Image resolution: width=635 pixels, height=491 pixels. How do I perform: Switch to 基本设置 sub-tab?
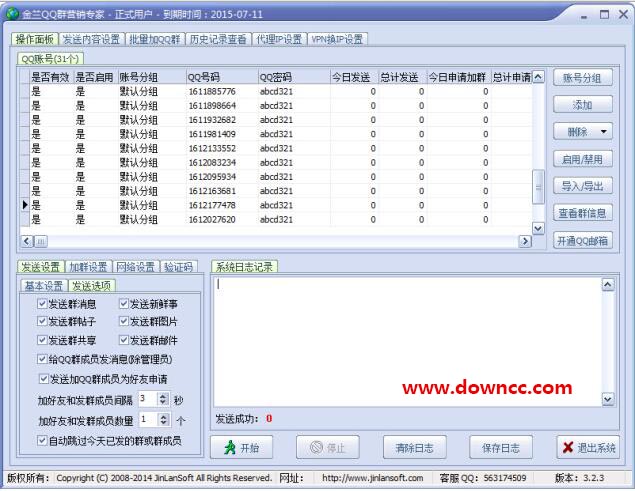[x=44, y=286]
